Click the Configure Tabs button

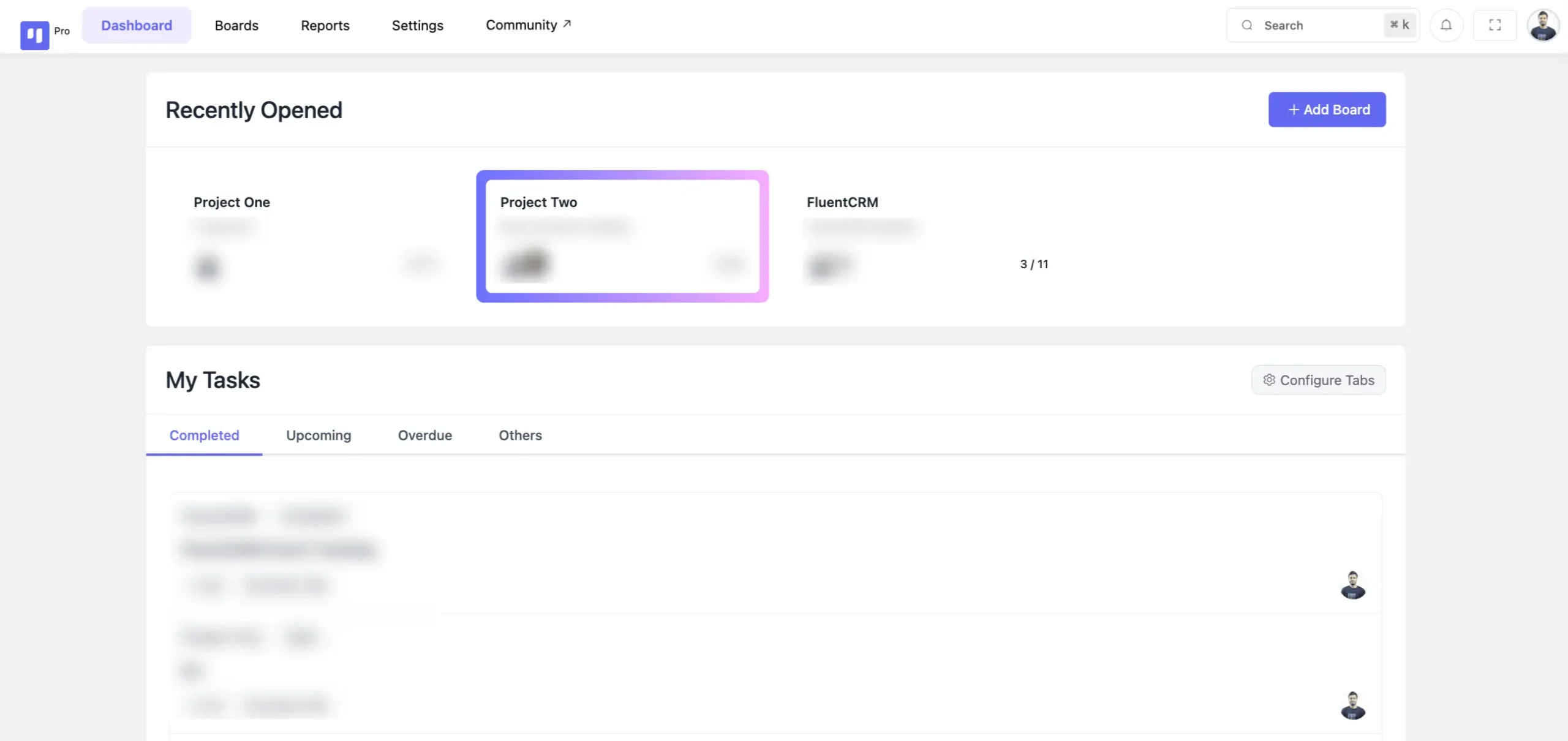(1318, 380)
